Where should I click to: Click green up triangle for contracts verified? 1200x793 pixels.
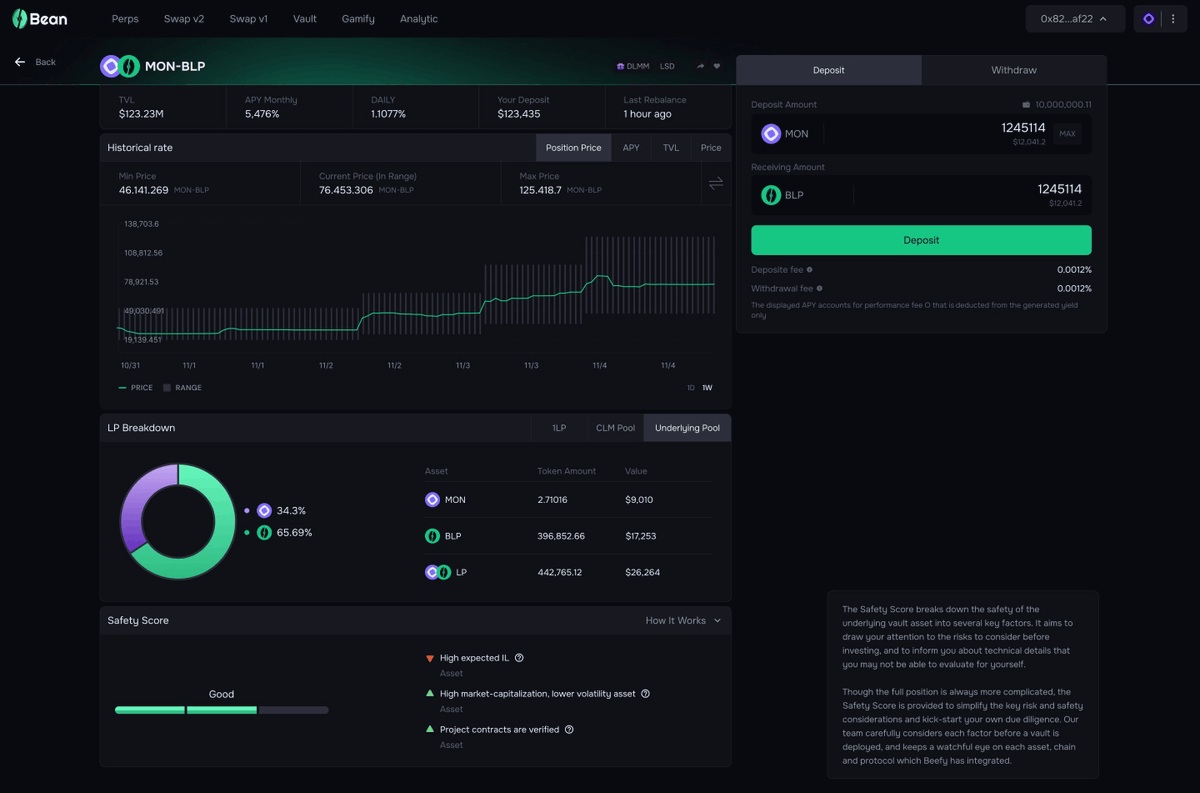pos(430,729)
